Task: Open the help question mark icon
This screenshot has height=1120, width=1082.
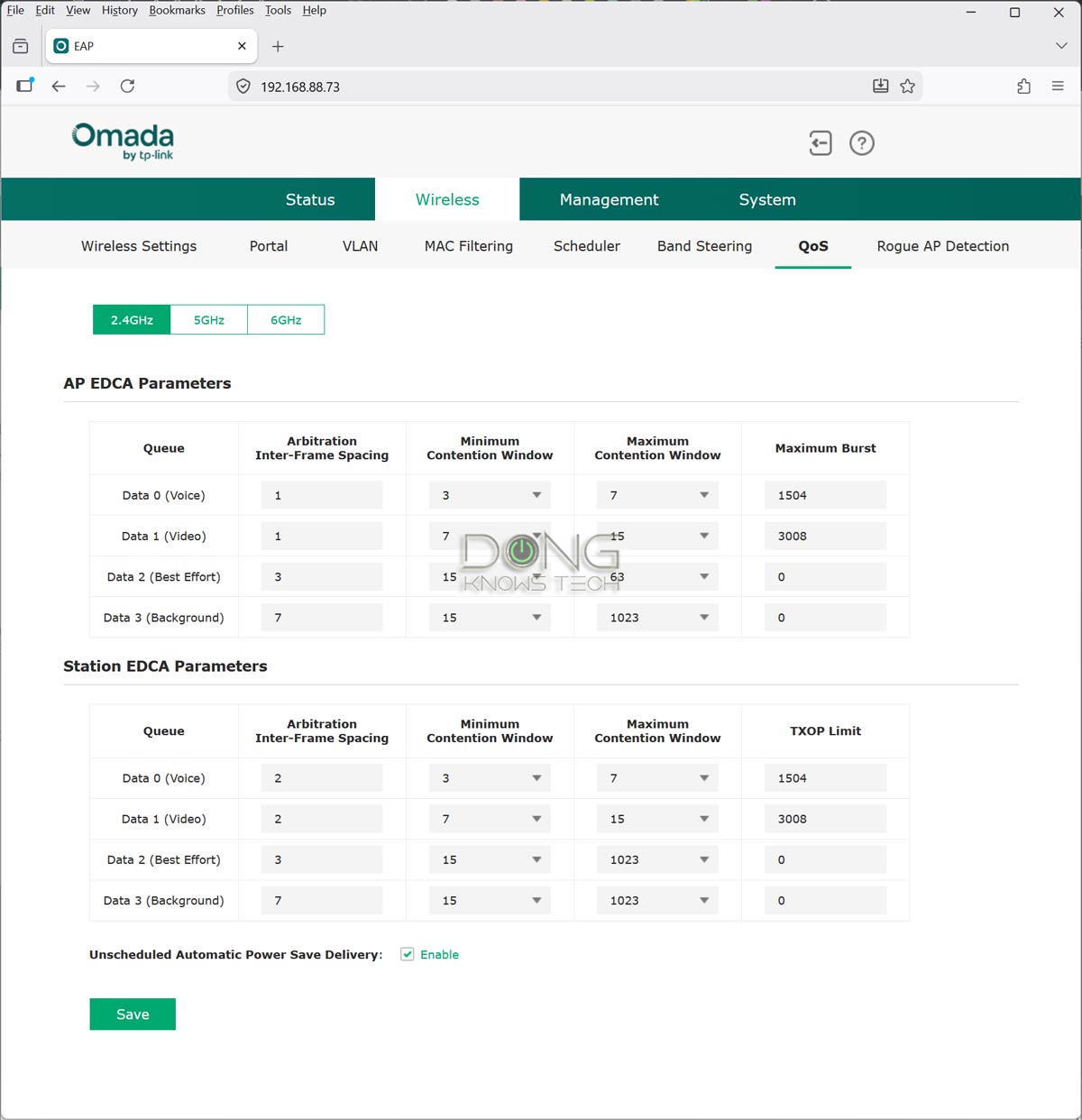Action: coord(862,143)
